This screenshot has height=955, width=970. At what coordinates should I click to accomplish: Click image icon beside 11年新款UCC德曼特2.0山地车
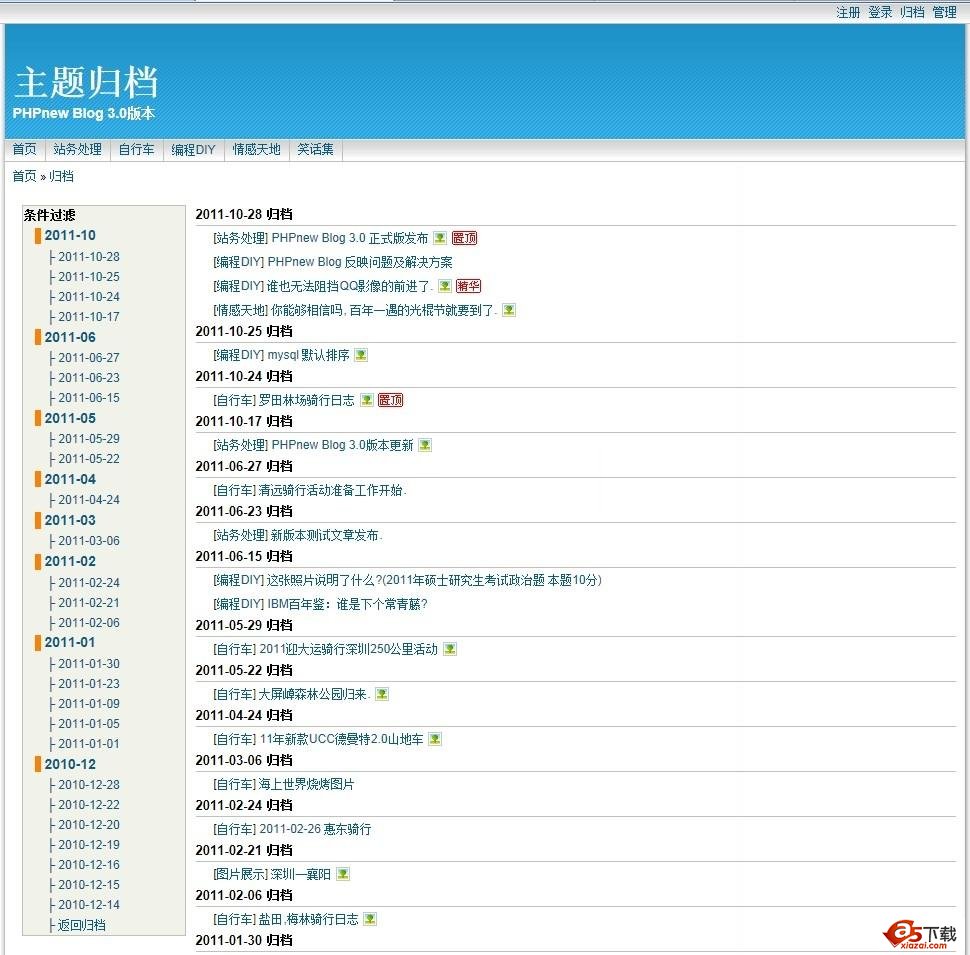pyautogui.click(x=436, y=739)
